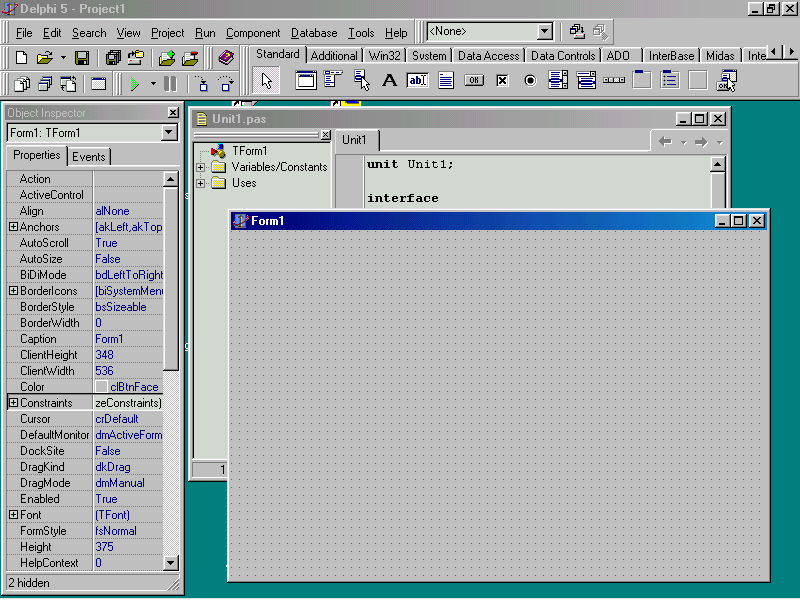Click Toggle Form/Unit icon
Screen dimensions: 800x600
click(68, 83)
